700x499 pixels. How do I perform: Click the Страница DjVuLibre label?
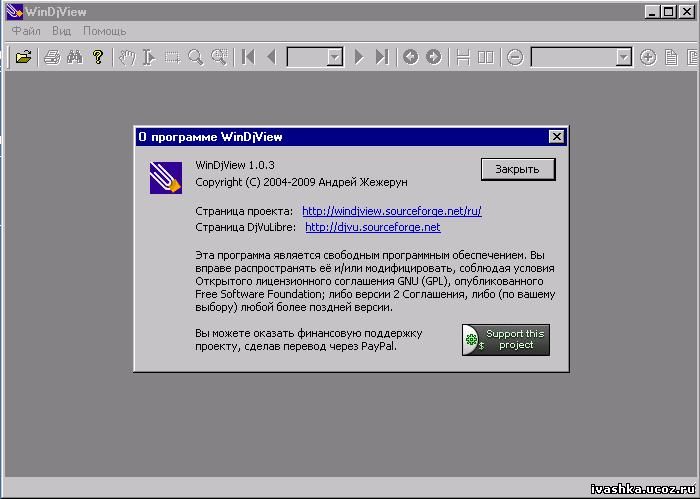coord(246,227)
